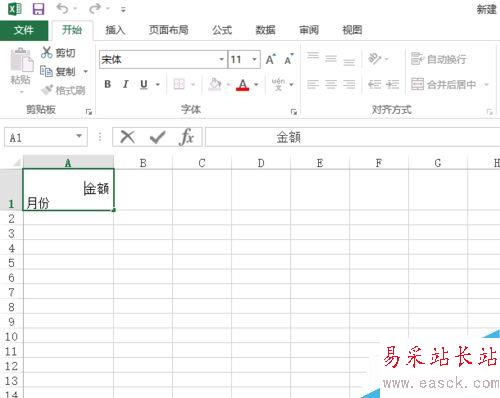Align text right
Viewport: 500px width, 398px height.
(349, 84)
